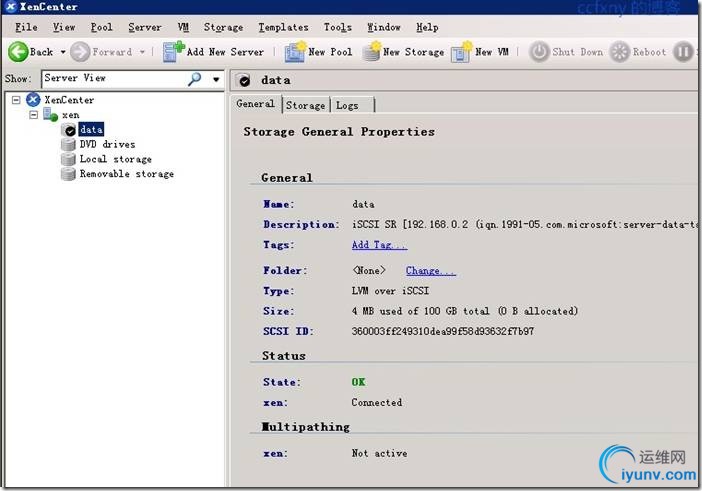The width and height of the screenshot is (702, 491).
Task: Switch to the Storage tab
Action: pos(305,106)
